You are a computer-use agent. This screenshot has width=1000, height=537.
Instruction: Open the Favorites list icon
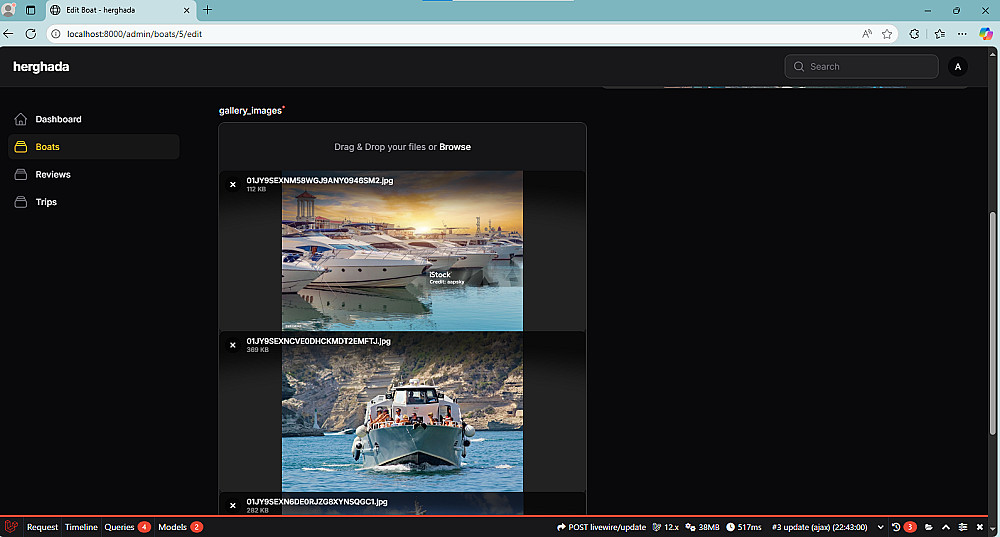pyautogui.click(x=939, y=34)
